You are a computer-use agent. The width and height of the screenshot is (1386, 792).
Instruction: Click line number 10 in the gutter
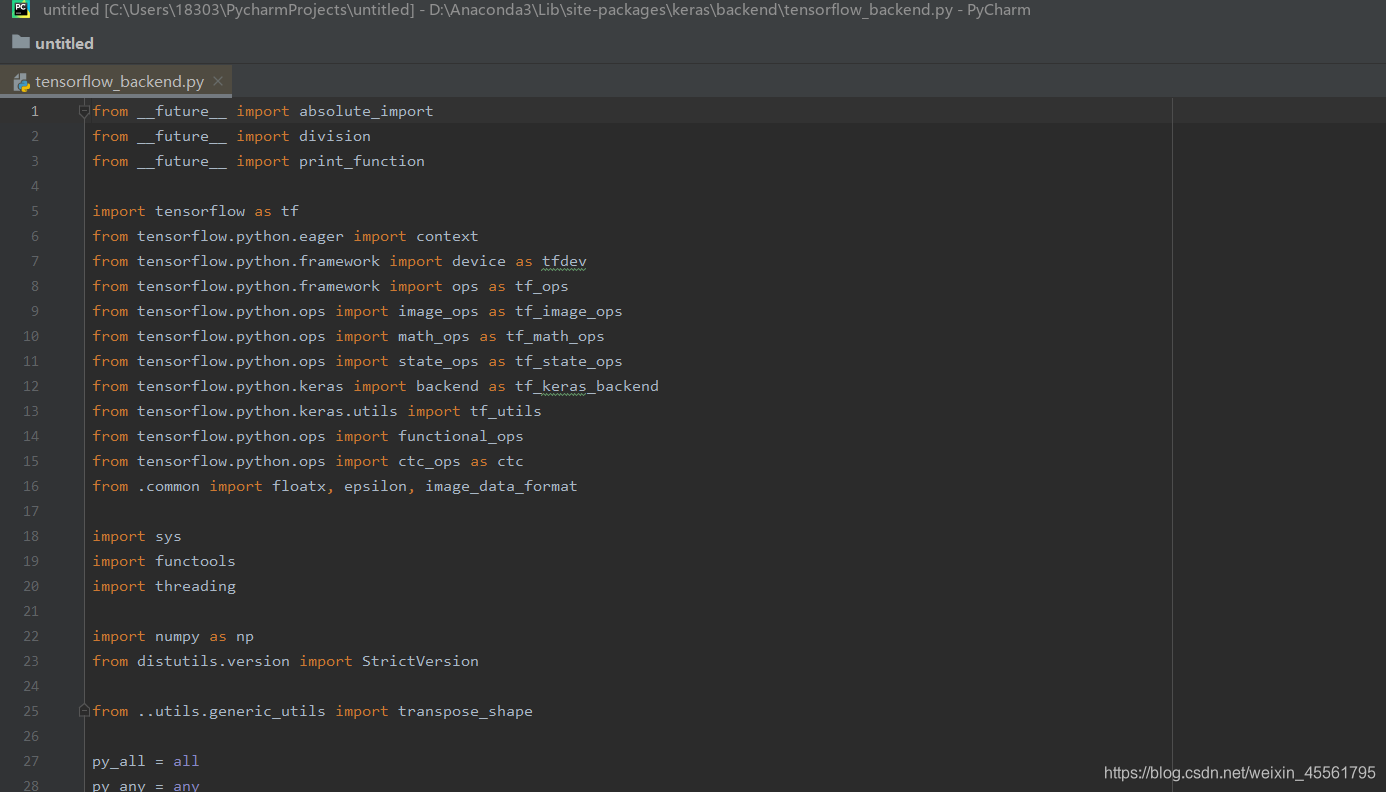tap(30, 335)
